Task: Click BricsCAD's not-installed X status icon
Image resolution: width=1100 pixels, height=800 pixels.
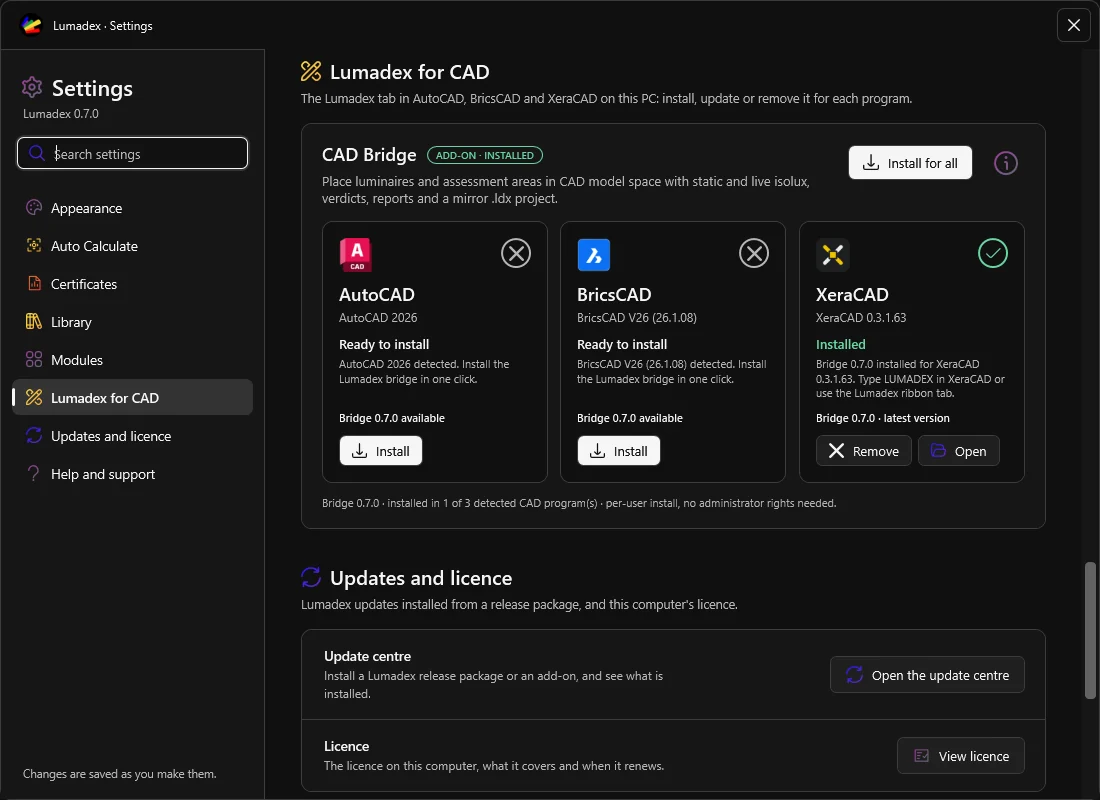Action: (753, 253)
